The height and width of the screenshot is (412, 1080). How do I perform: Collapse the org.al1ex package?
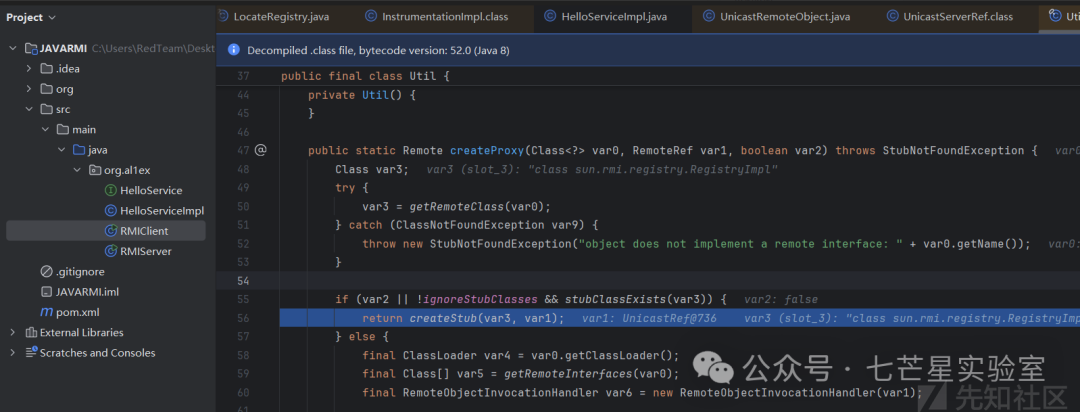(x=77, y=170)
